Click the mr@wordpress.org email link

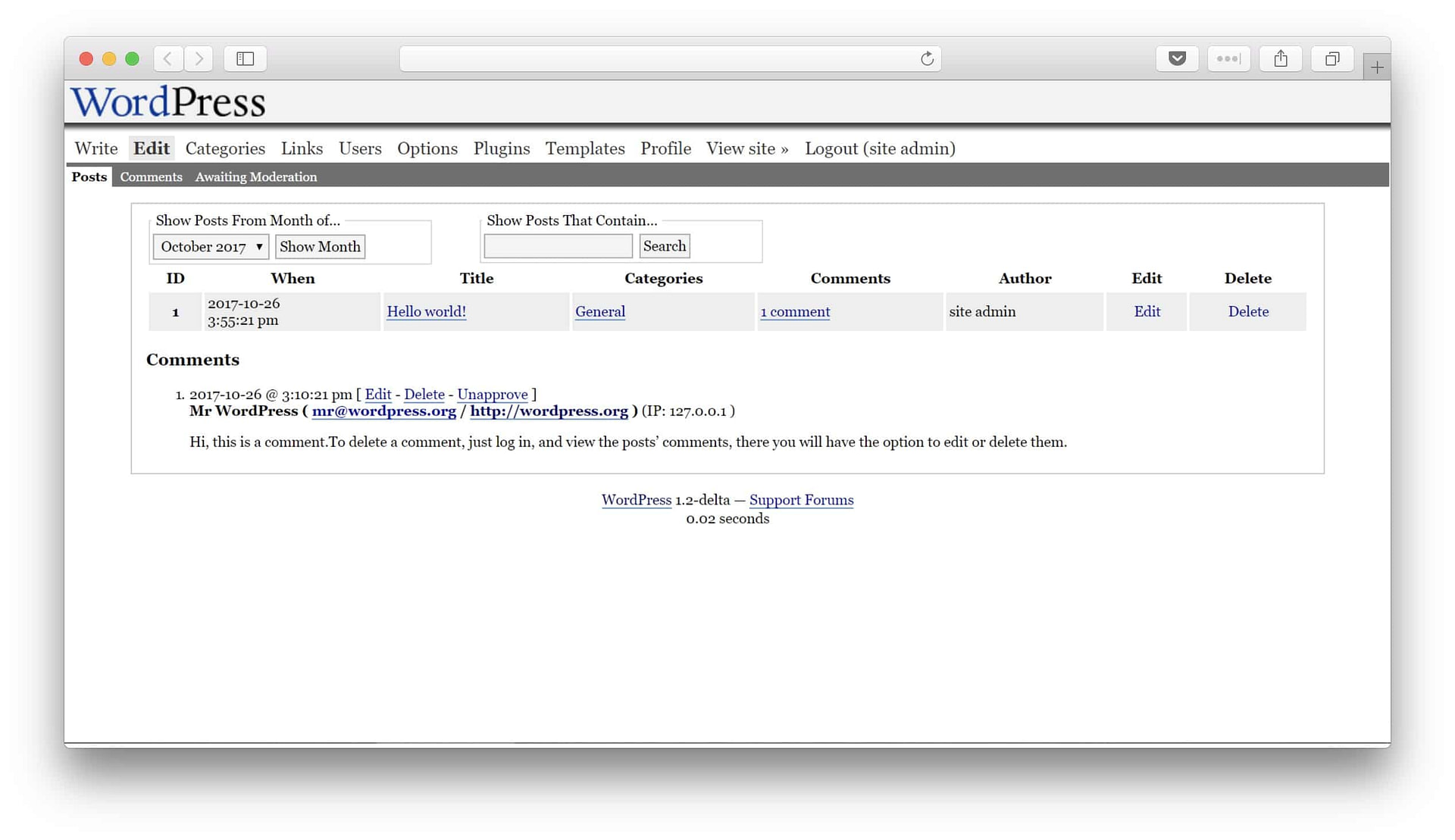pos(384,411)
